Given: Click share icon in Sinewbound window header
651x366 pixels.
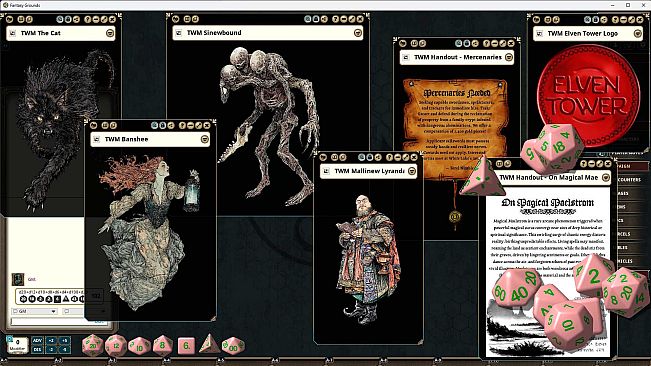Looking at the screenshot, I should tap(324, 19).
